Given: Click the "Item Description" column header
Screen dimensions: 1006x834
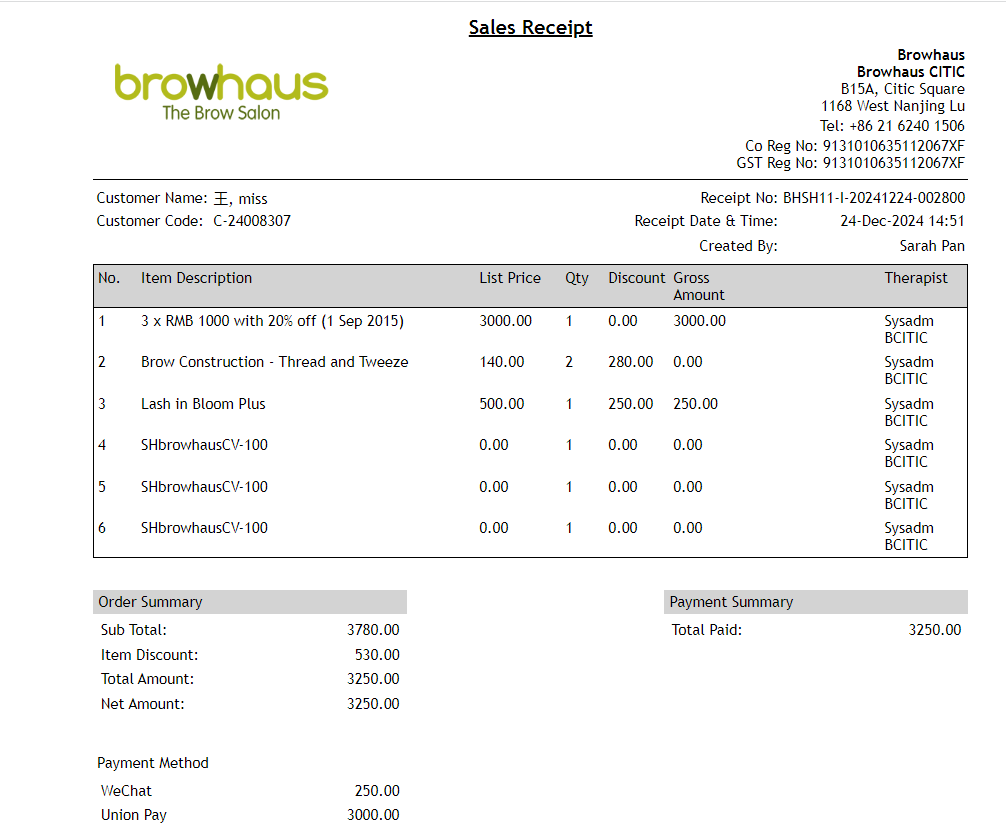Looking at the screenshot, I should [196, 278].
